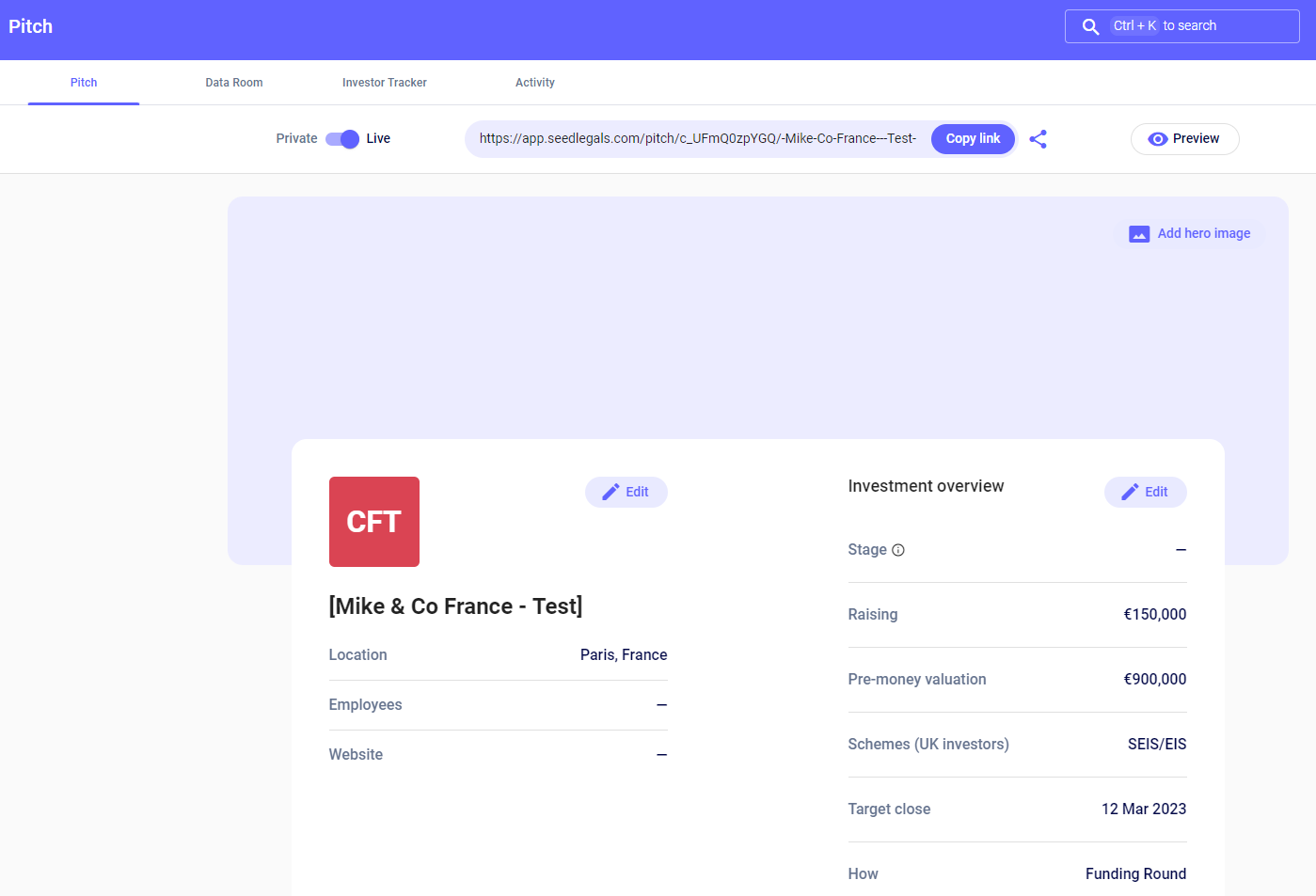Click the share icon next to Copy link
The height and width of the screenshot is (896, 1316).
tap(1038, 139)
